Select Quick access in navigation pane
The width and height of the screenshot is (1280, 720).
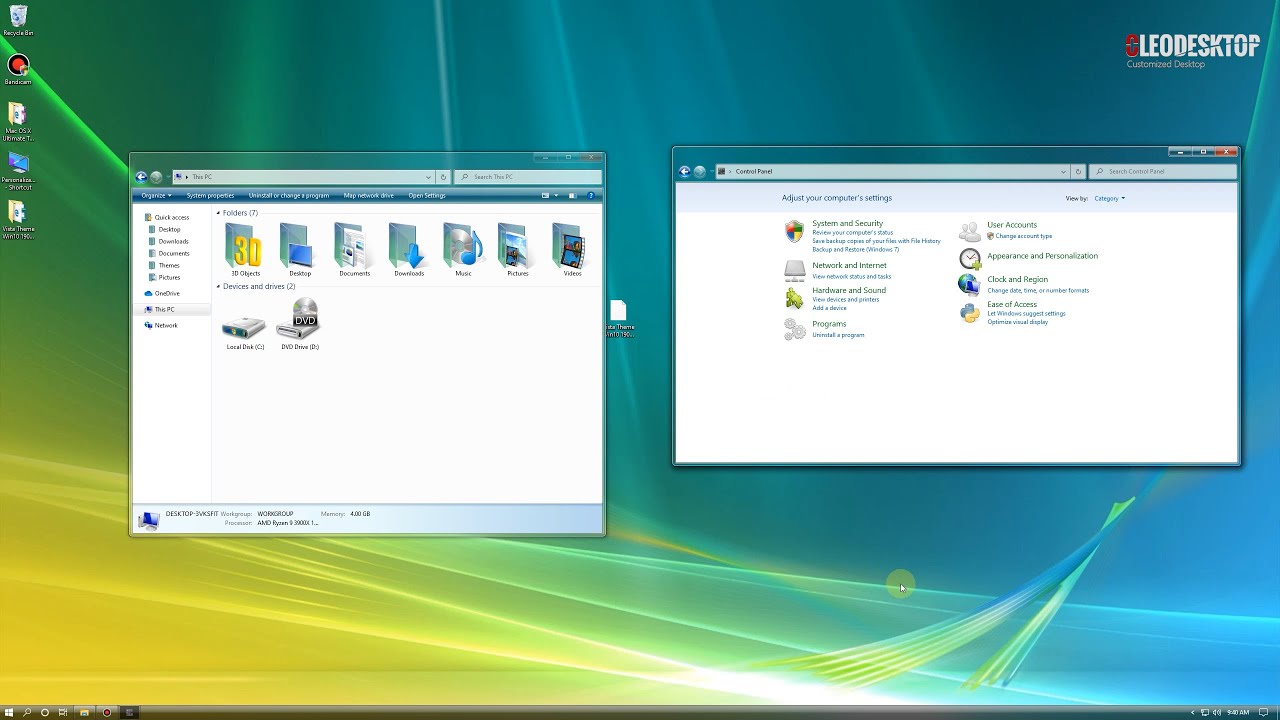166,217
